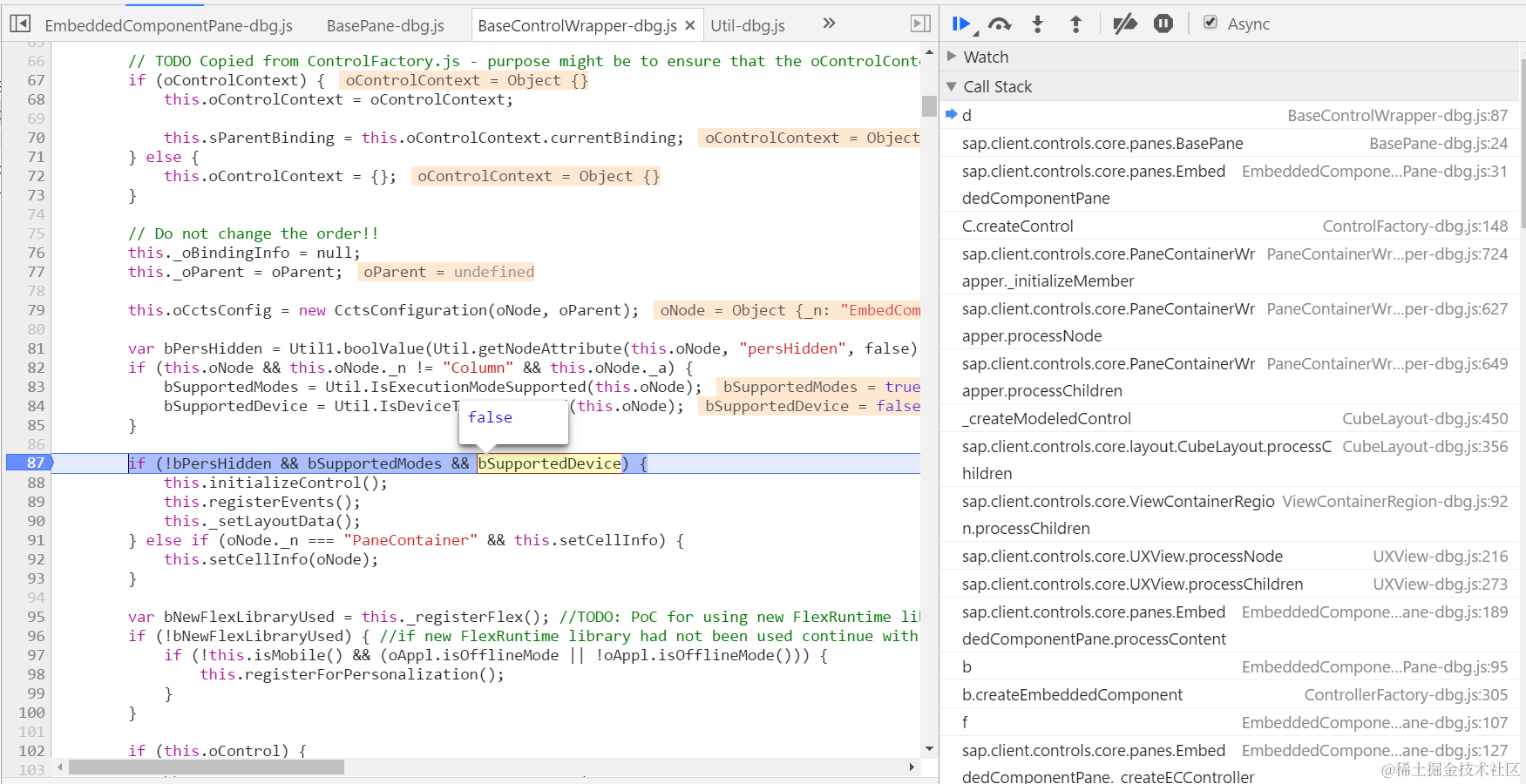Click the line 87 breakpoint marker

tap(30, 463)
